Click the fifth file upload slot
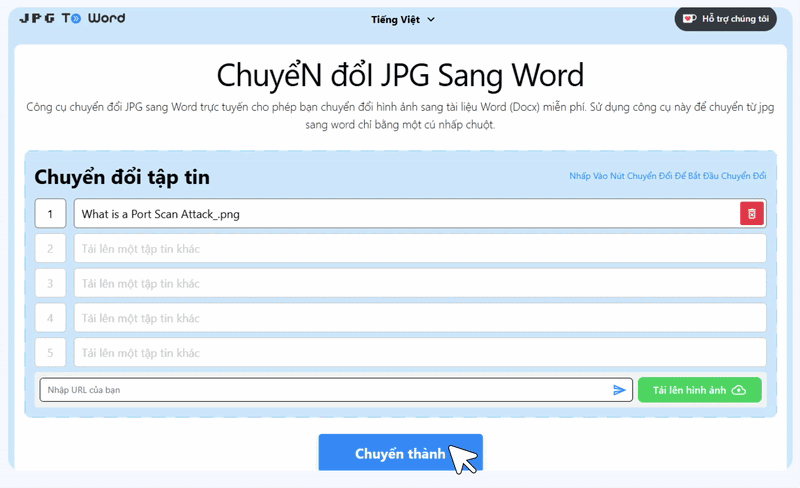Screen dimensions: 800x488 pyautogui.click(x=419, y=353)
